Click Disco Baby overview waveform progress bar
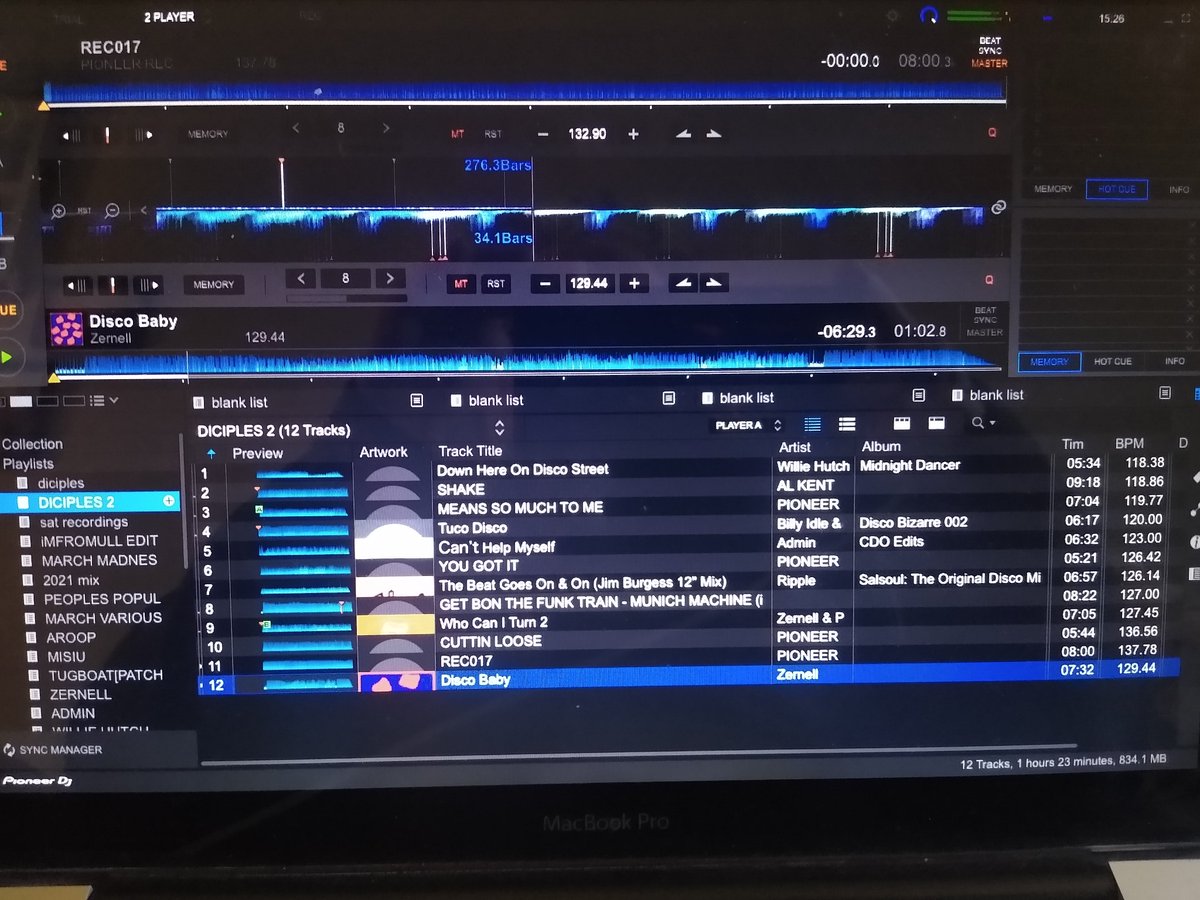This screenshot has height=900, width=1200. click(x=526, y=363)
